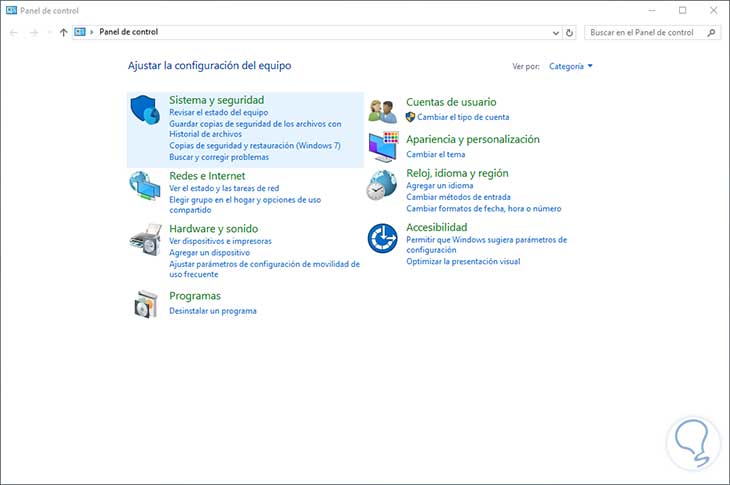Go up one level with up arrow
The image size is (730, 485).
point(63,32)
